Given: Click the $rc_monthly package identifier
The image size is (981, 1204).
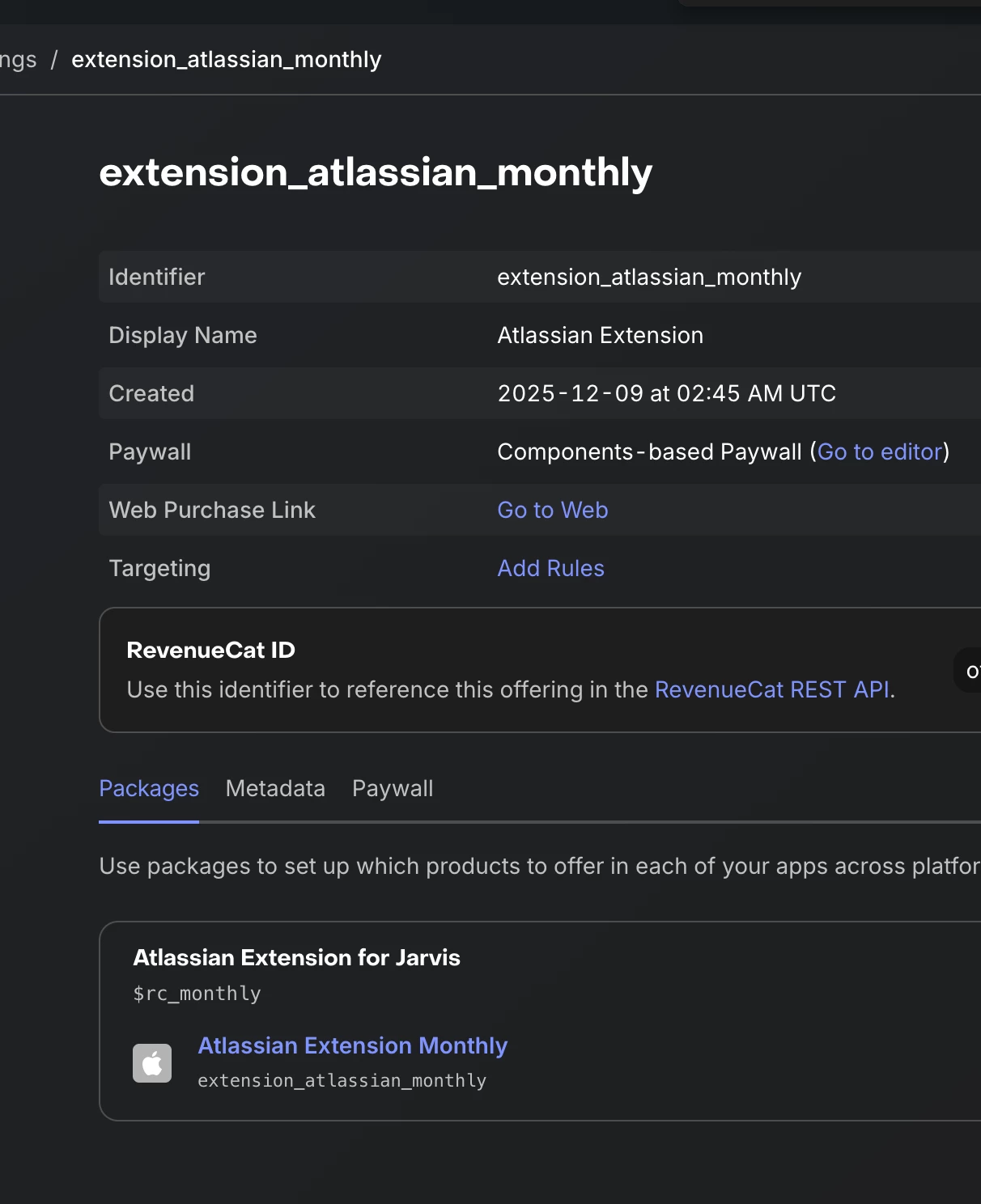Looking at the screenshot, I should (197, 994).
